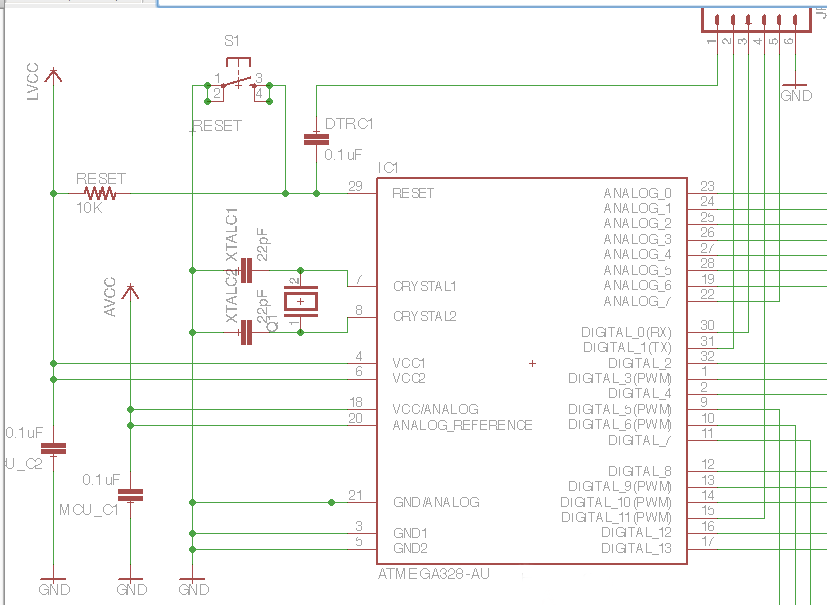The width and height of the screenshot is (827, 605).
Task: Click pin number 18 at VCC/ANALOG
Action: pyautogui.click(x=355, y=402)
